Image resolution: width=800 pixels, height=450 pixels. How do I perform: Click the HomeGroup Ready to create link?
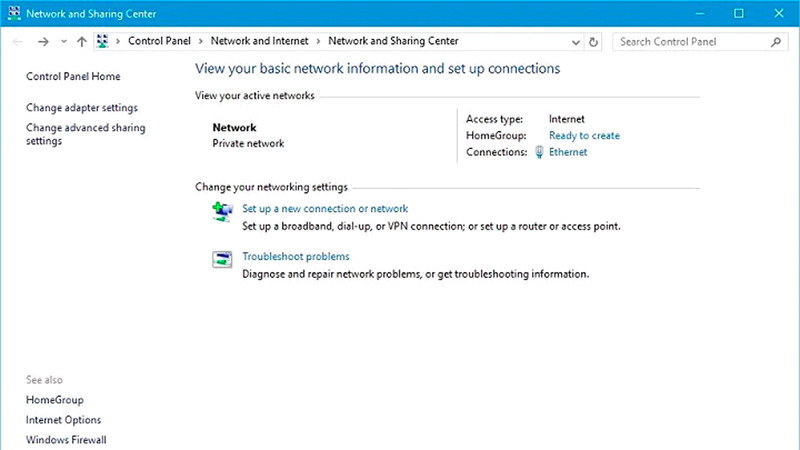click(584, 135)
